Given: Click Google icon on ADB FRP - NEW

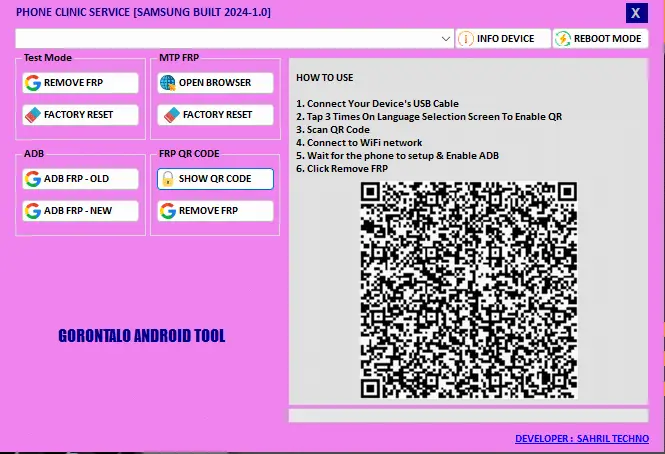Looking at the screenshot, I should point(33,211).
